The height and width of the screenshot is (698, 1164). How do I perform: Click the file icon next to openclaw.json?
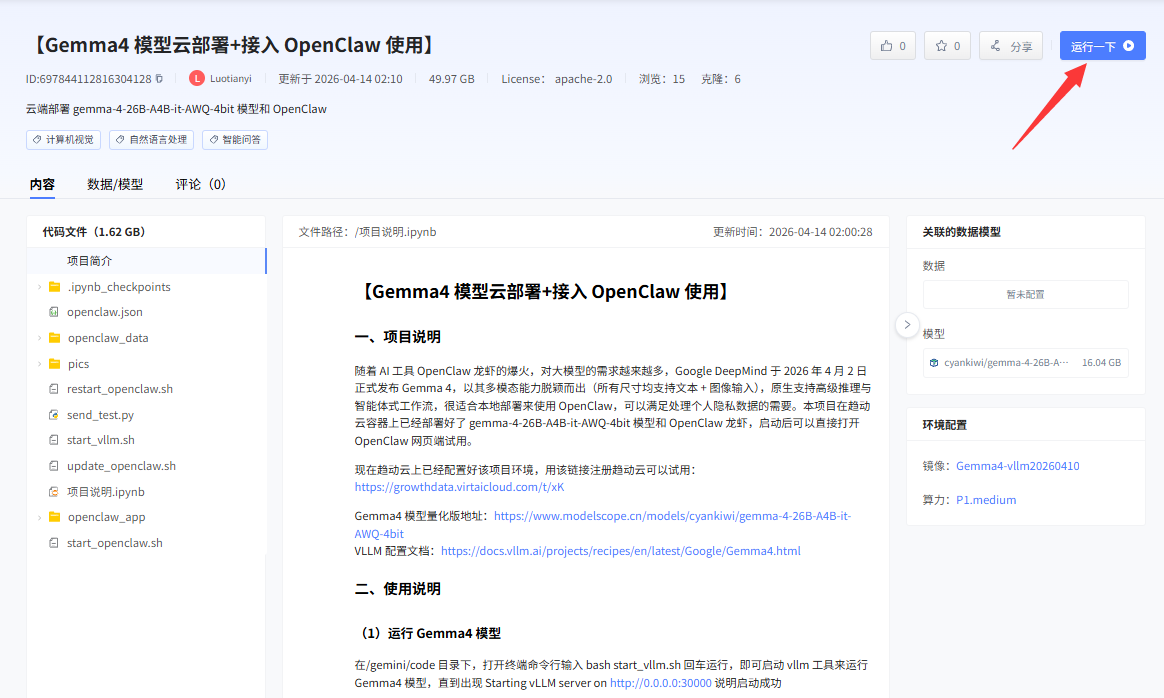click(53, 312)
